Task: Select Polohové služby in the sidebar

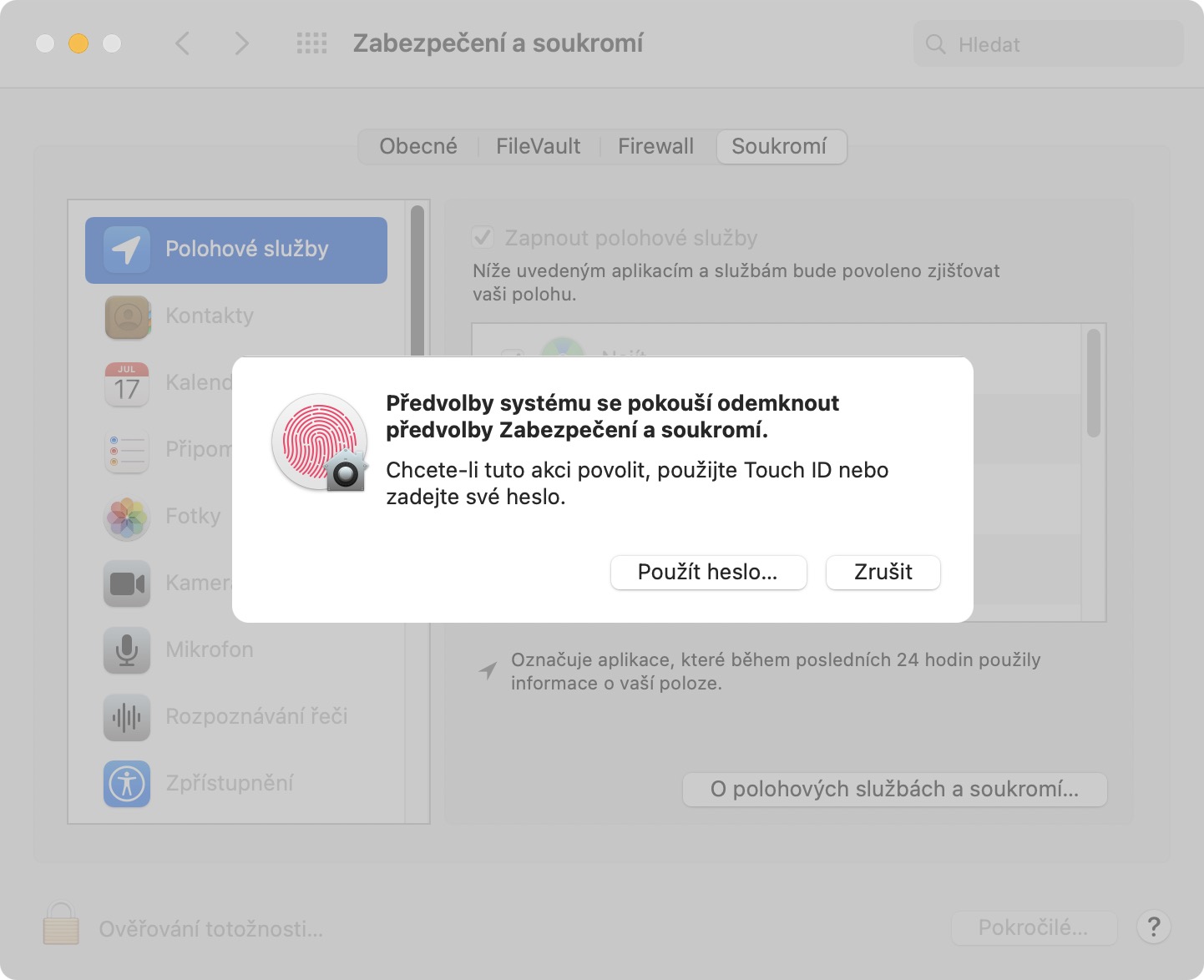Action: coord(236,250)
